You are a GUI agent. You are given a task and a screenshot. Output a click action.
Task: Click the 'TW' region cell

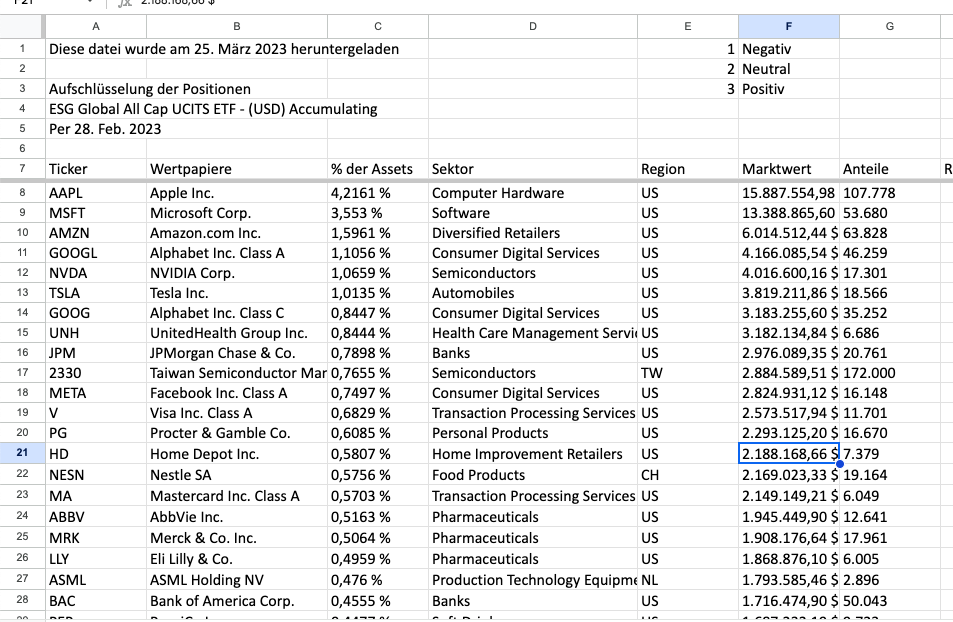688,373
